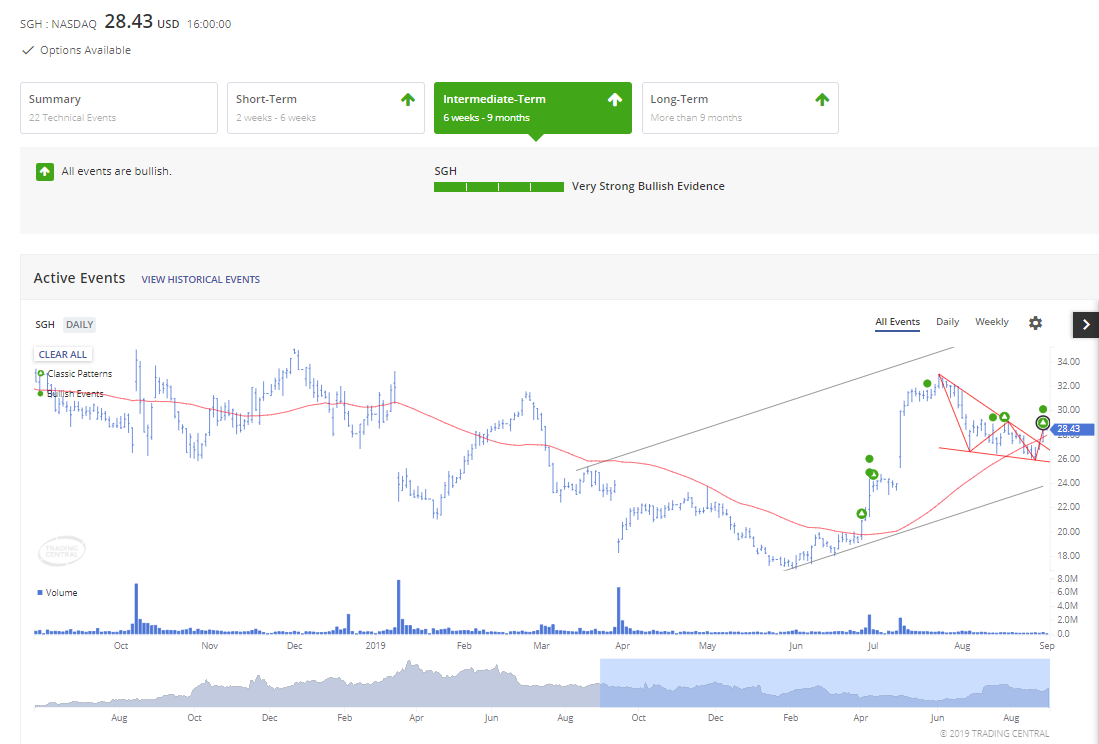Click the Short-Term green up arrow icon
Viewport: 1099px width, 744px height.
click(x=408, y=99)
